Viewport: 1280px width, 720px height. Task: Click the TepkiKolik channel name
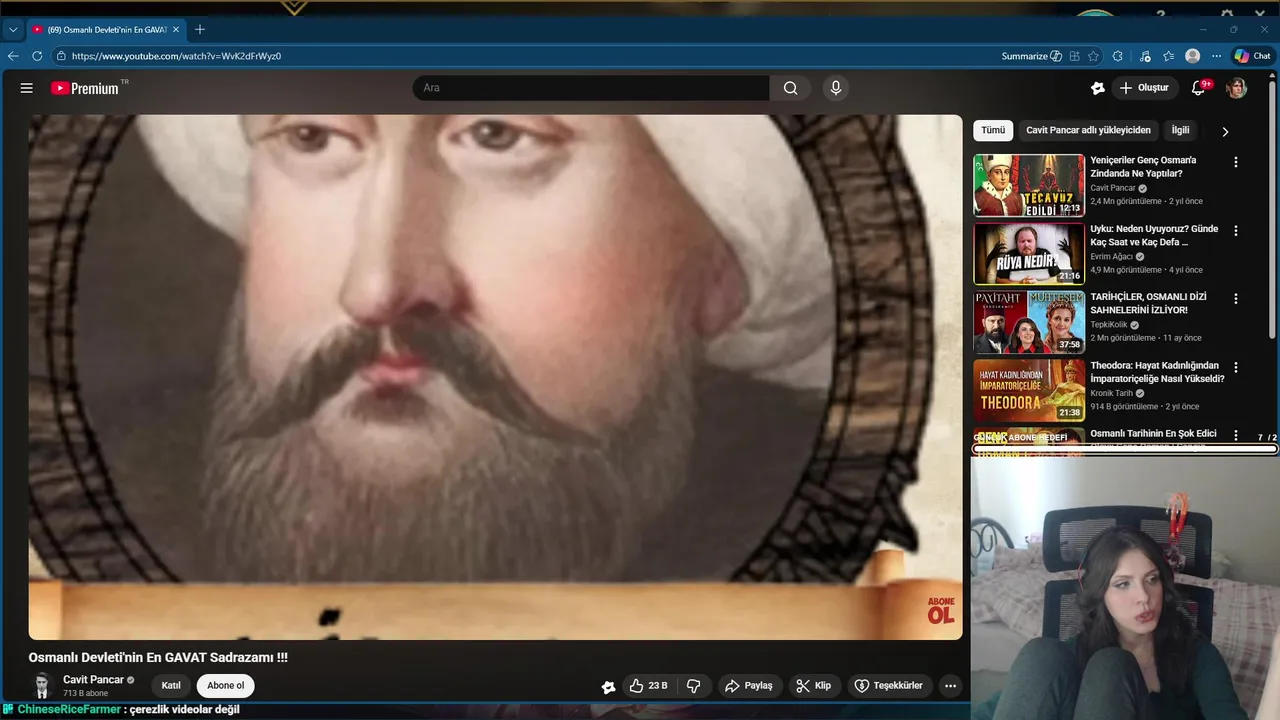[x=1109, y=324]
